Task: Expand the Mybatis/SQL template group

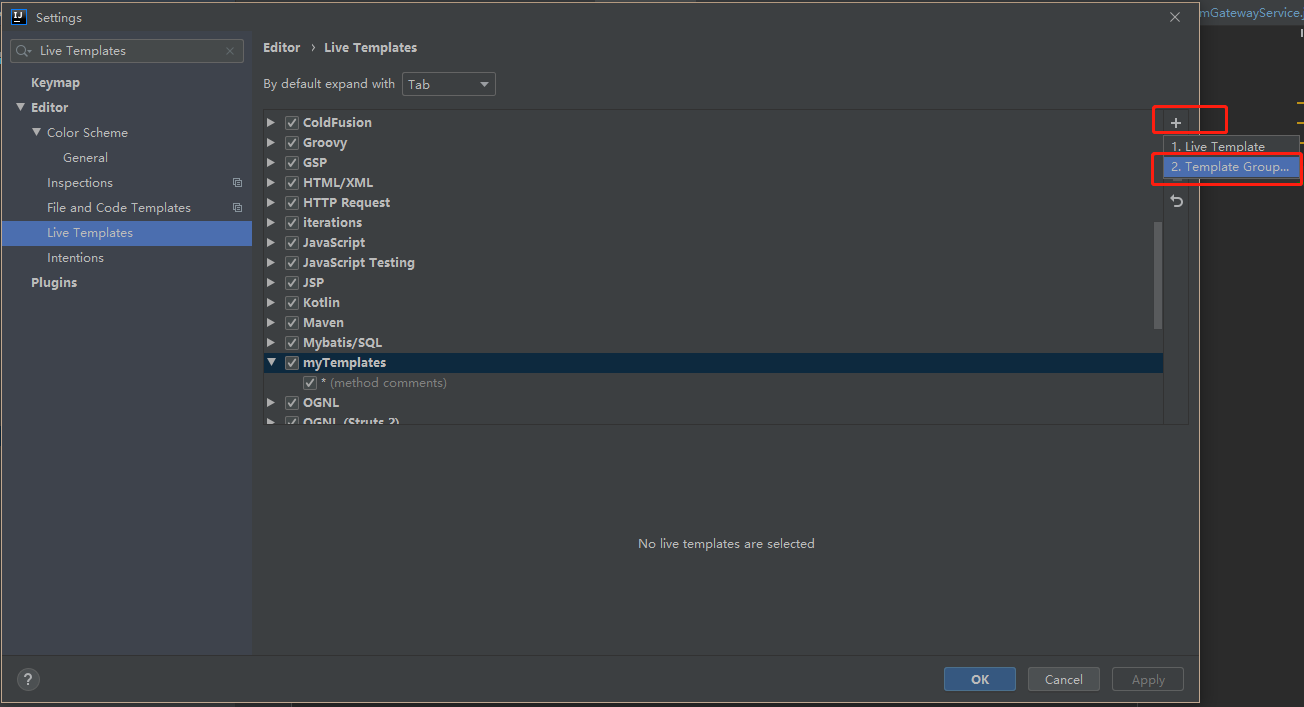Action: pyautogui.click(x=271, y=342)
